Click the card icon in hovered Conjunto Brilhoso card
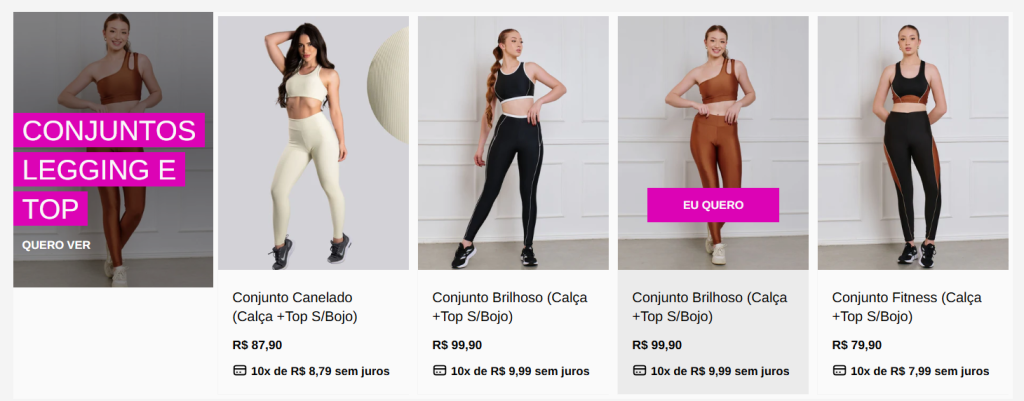Viewport: 1024px width, 401px height. [639, 371]
